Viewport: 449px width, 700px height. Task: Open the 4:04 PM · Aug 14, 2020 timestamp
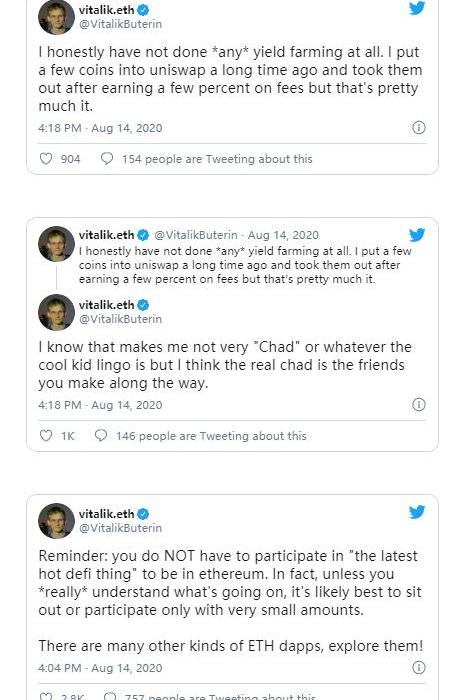point(100,668)
